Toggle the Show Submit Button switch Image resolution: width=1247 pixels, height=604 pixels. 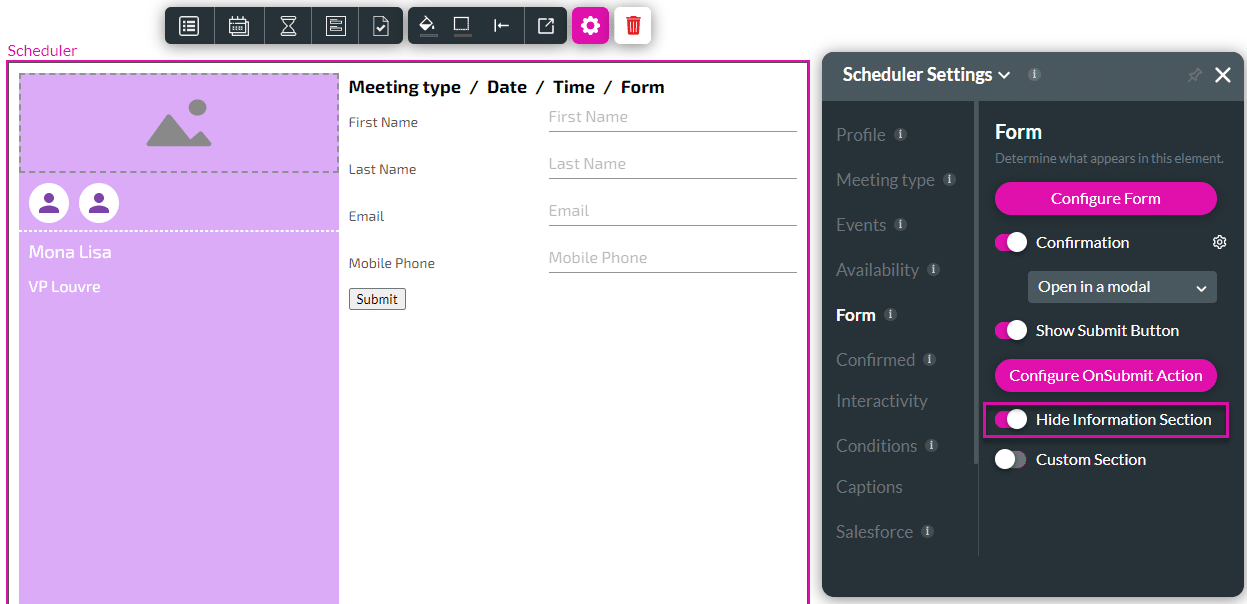(x=1011, y=330)
